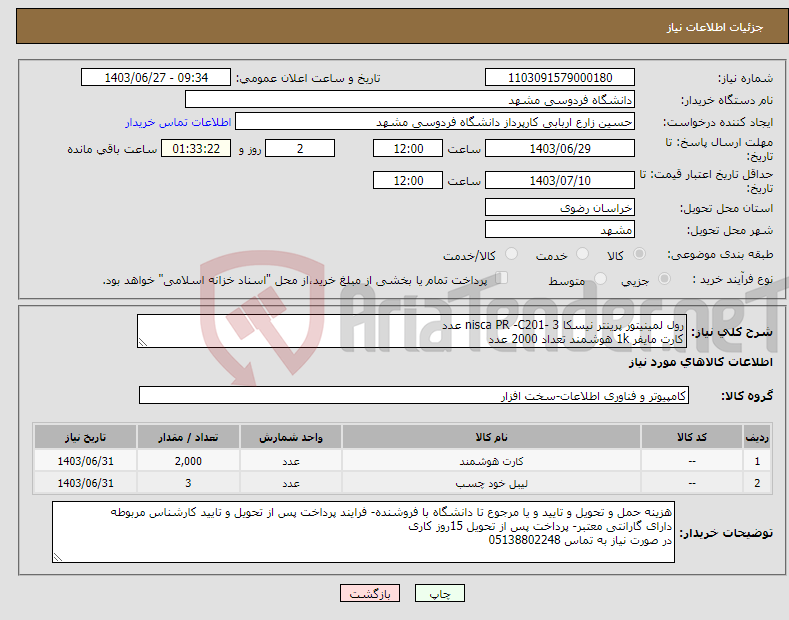Click the remaining time field 01:33:22

click(196, 148)
